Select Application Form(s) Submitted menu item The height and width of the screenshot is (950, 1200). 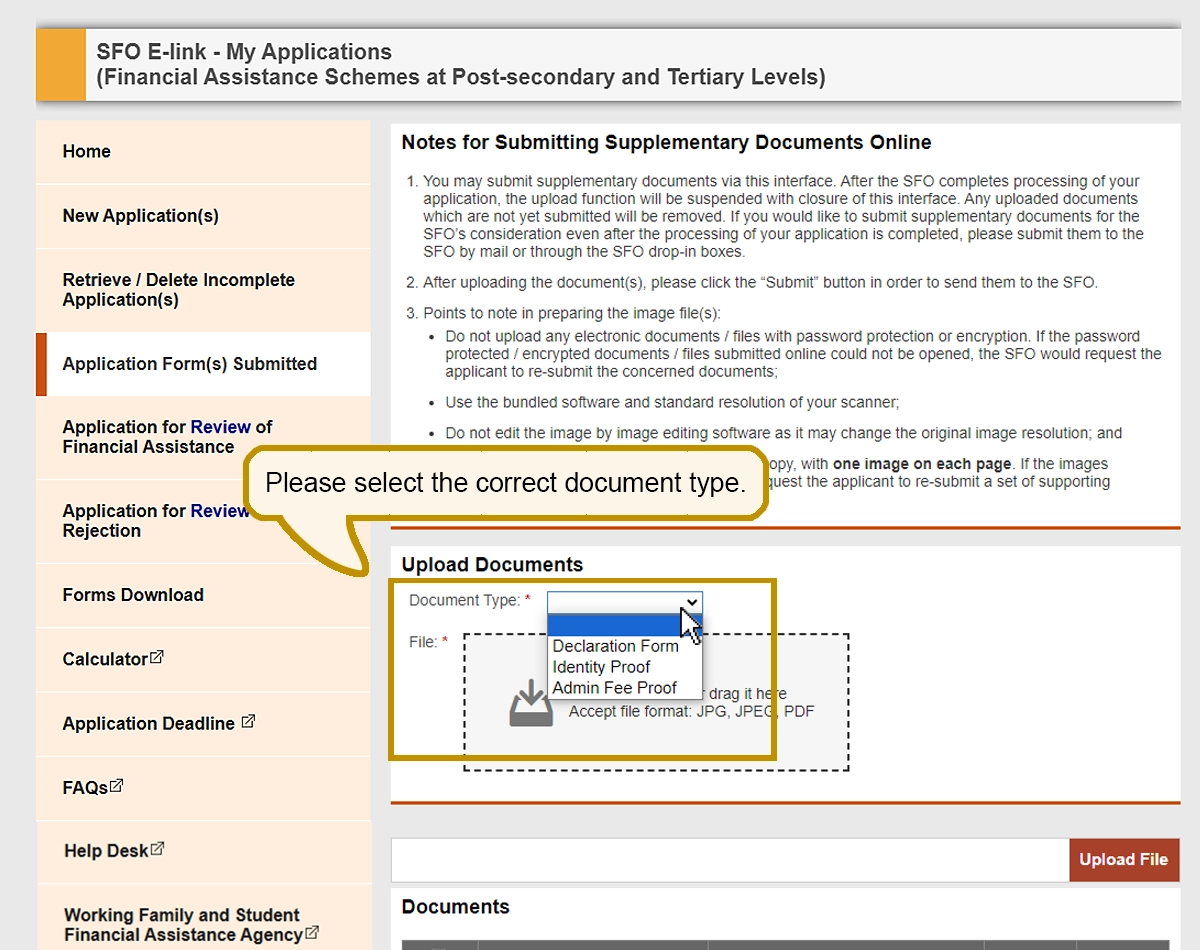point(203,364)
